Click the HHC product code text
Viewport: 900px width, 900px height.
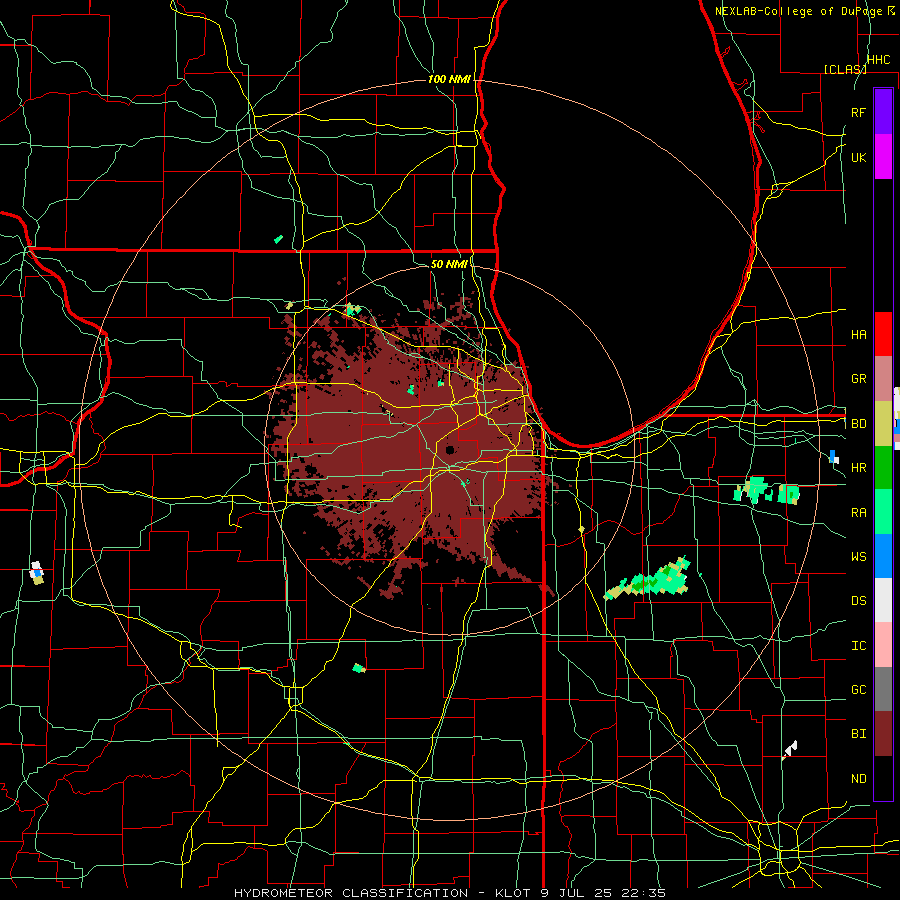[x=878, y=60]
